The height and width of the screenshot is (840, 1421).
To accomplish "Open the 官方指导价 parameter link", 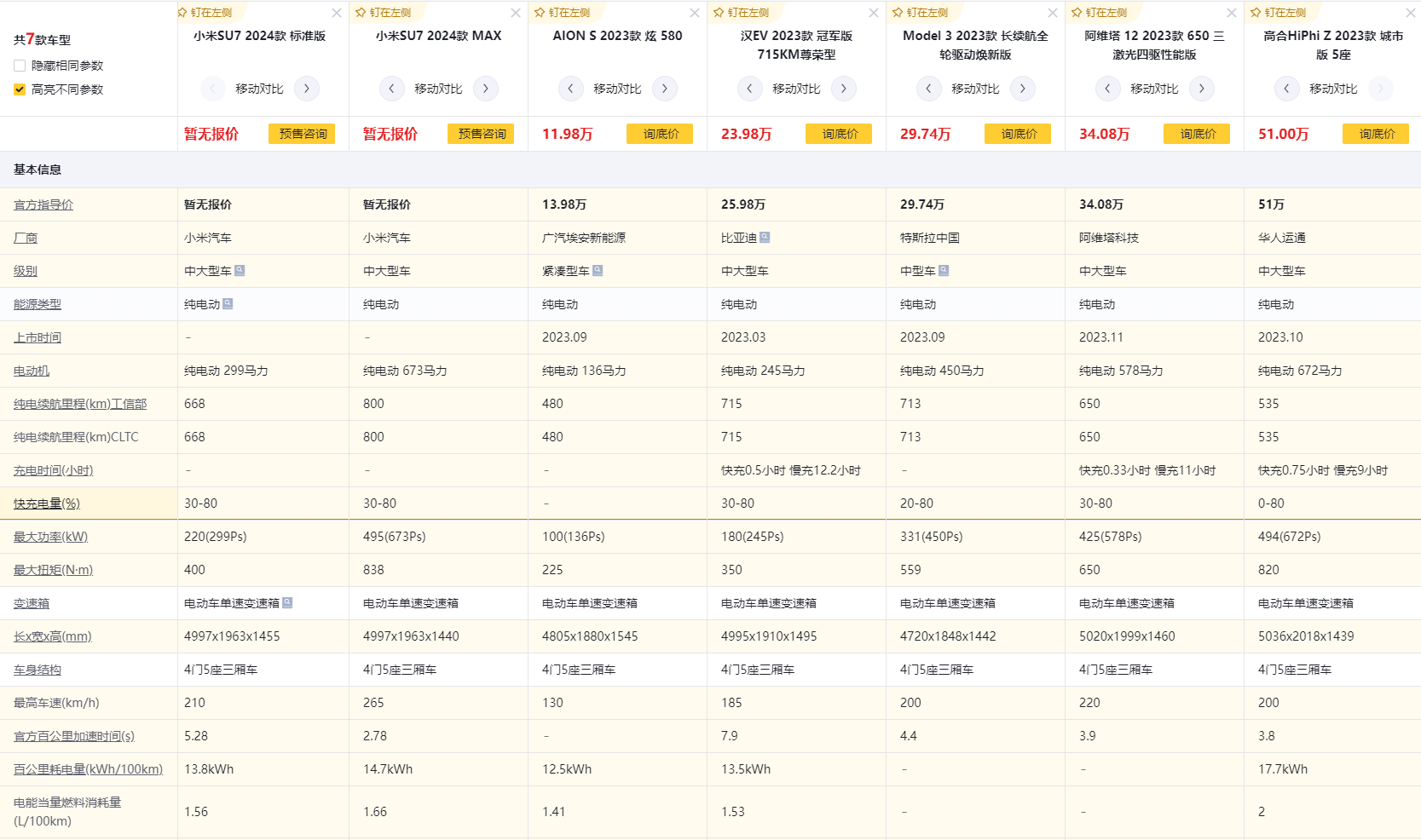I will click(43, 204).
